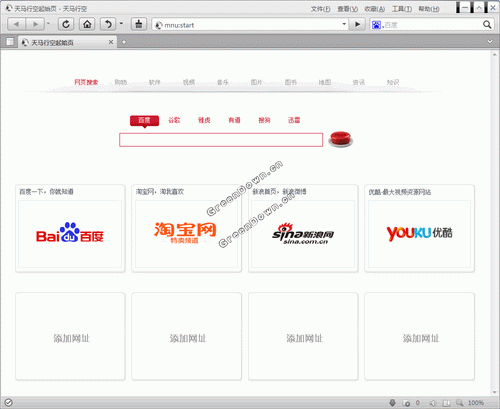The image size is (500, 409).
Task: Expand the tab list chevron at tab bar end
Action: coord(490,42)
